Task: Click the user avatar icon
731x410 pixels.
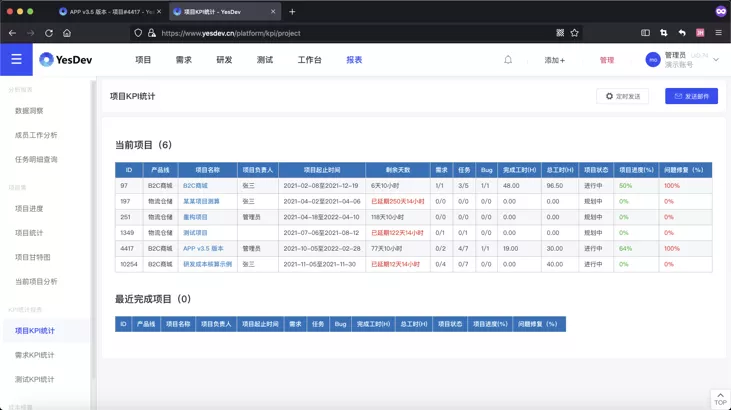Action: click(x=653, y=60)
